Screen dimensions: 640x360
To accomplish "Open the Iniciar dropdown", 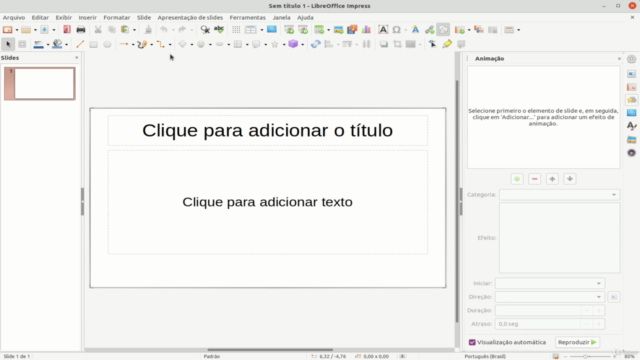I will pos(549,283).
